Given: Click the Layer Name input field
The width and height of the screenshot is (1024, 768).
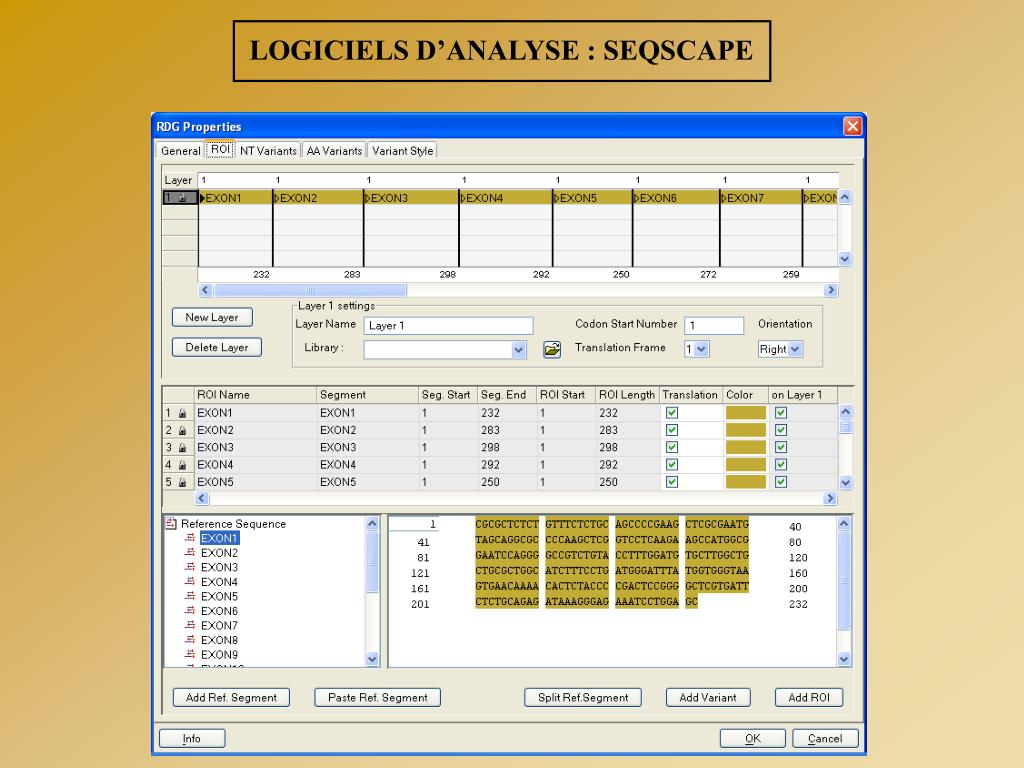Looking at the screenshot, I should pyautogui.click(x=448, y=325).
